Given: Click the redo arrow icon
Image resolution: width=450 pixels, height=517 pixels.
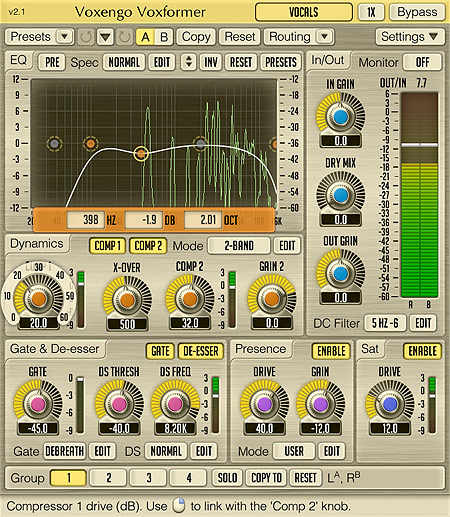Looking at the screenshot, I should coord(125,37).
